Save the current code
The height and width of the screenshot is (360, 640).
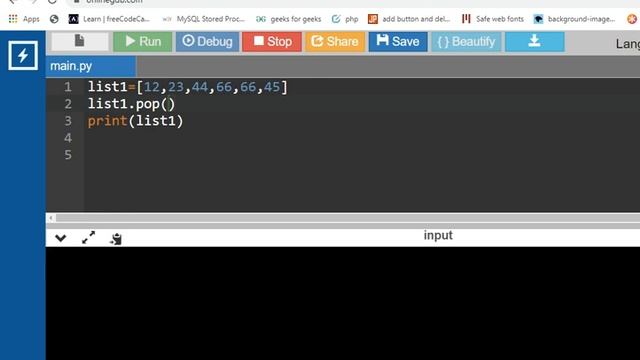point(398,42)
